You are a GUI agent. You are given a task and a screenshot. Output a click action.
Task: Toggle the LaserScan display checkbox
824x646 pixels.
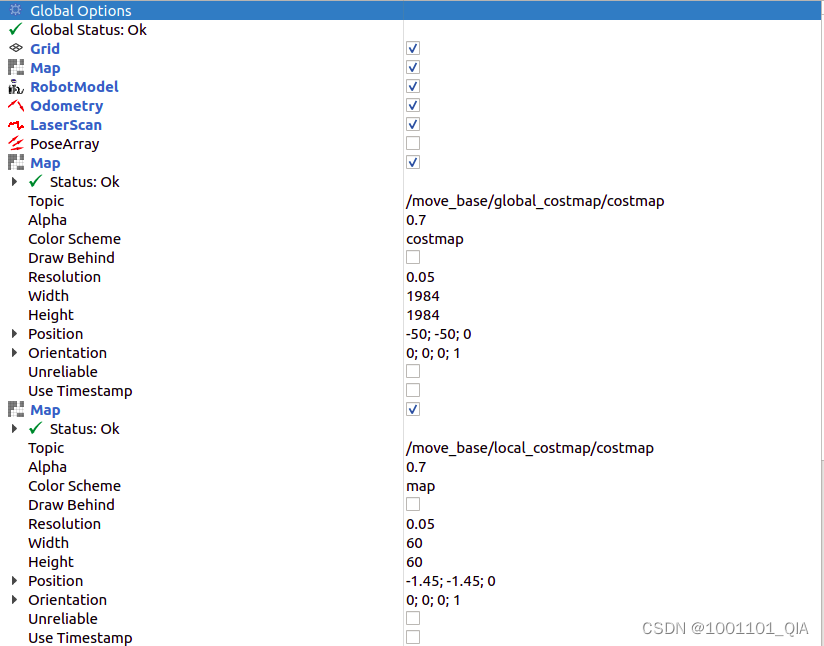point(413,124)
